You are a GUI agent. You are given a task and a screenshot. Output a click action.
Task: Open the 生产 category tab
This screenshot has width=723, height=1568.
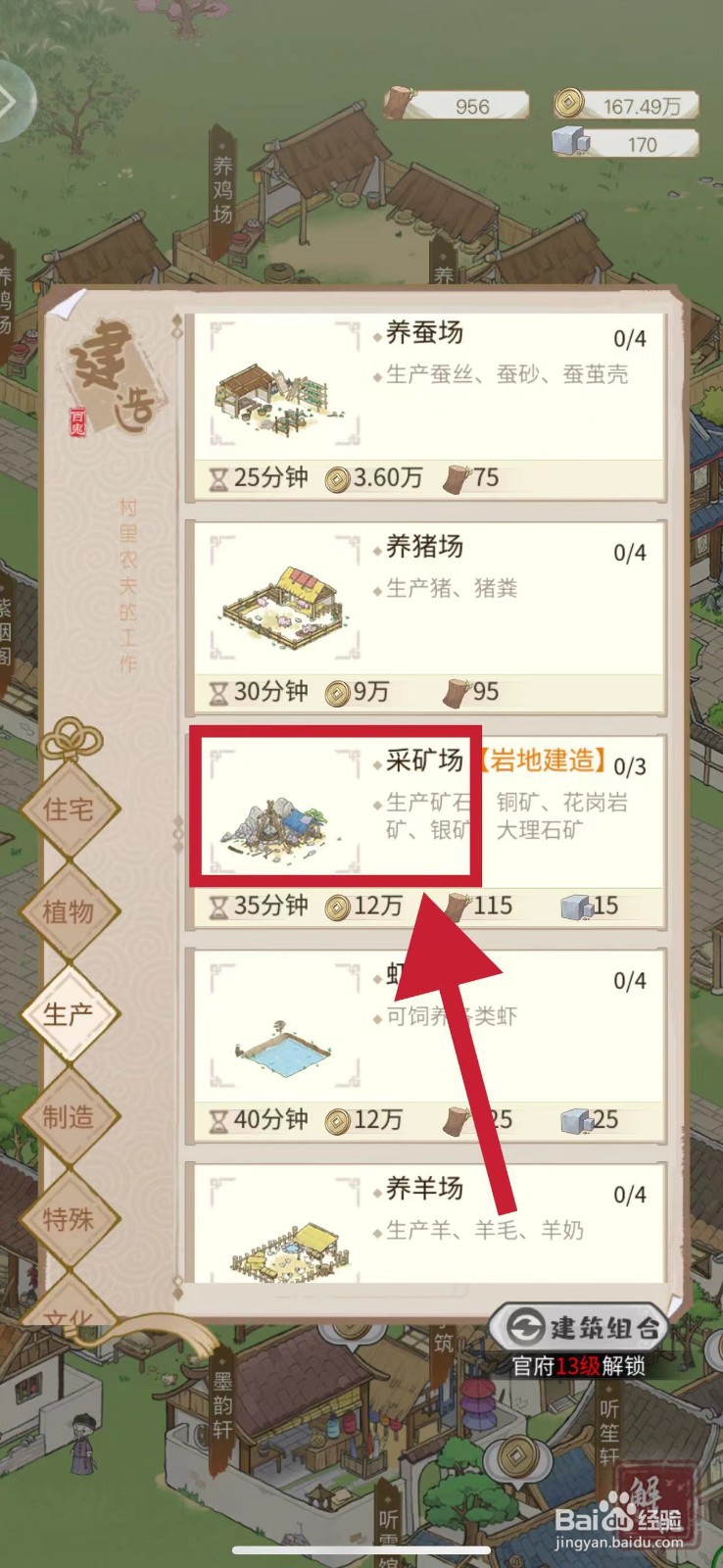point(69,1014)
